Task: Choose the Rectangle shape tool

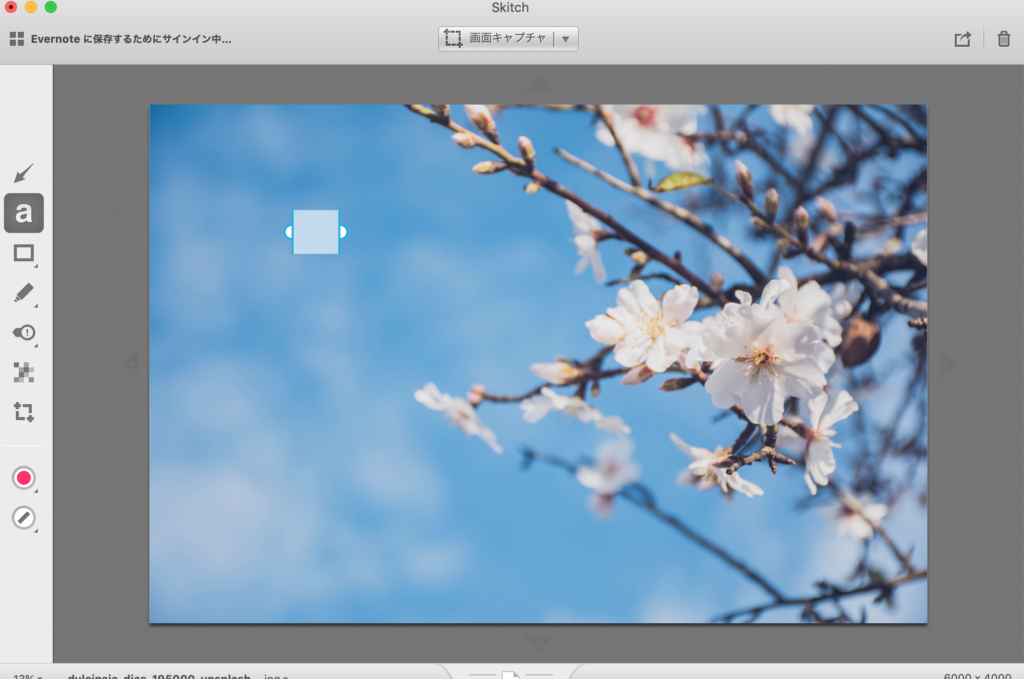Action: (24, 253)
